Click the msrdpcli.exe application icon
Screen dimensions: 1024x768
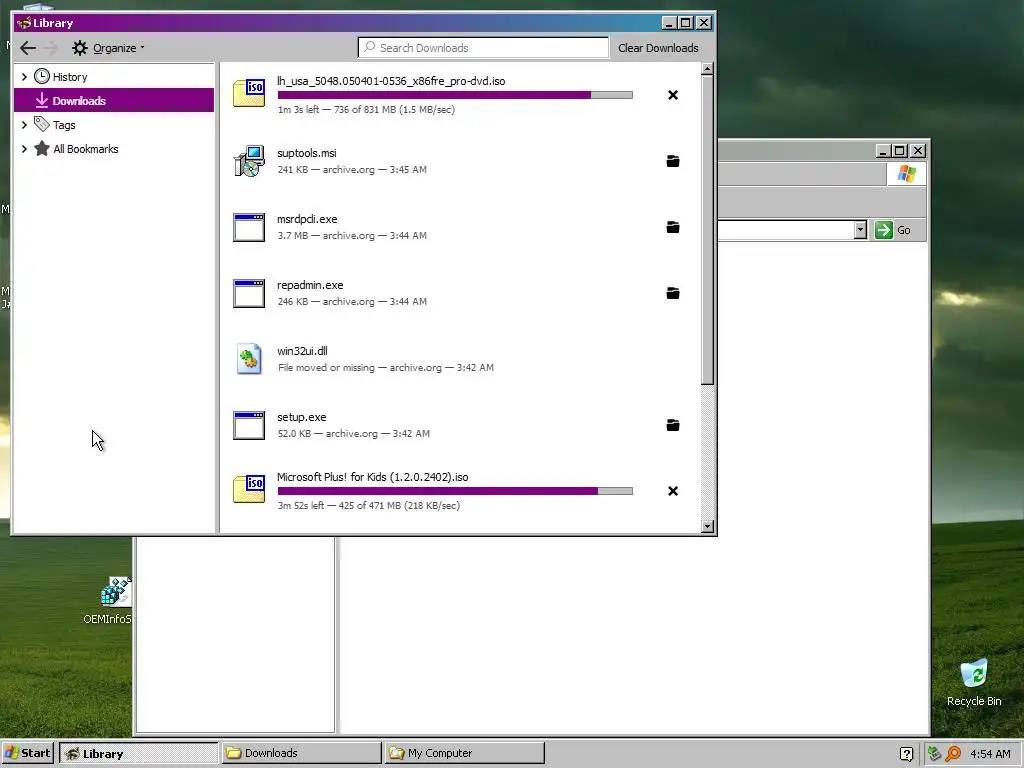[249, 227]
